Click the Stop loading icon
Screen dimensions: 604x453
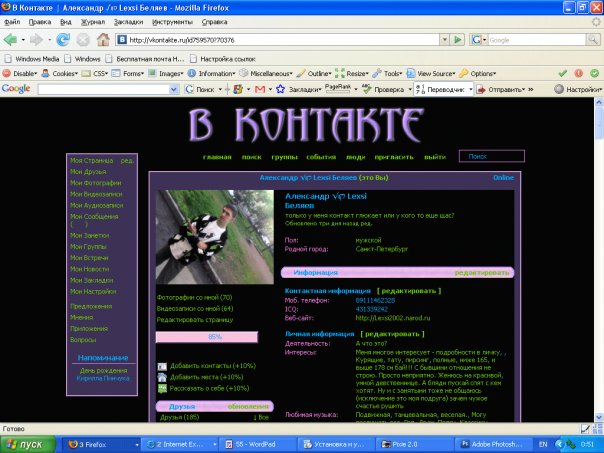pos(82,40)
